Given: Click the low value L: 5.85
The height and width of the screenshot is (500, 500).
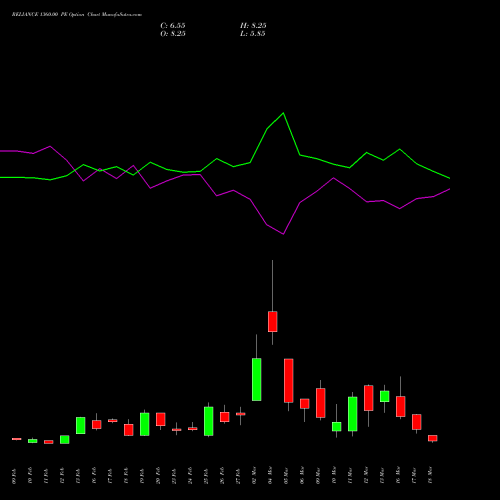Looking at the screenshot, I should coord(253,34).
